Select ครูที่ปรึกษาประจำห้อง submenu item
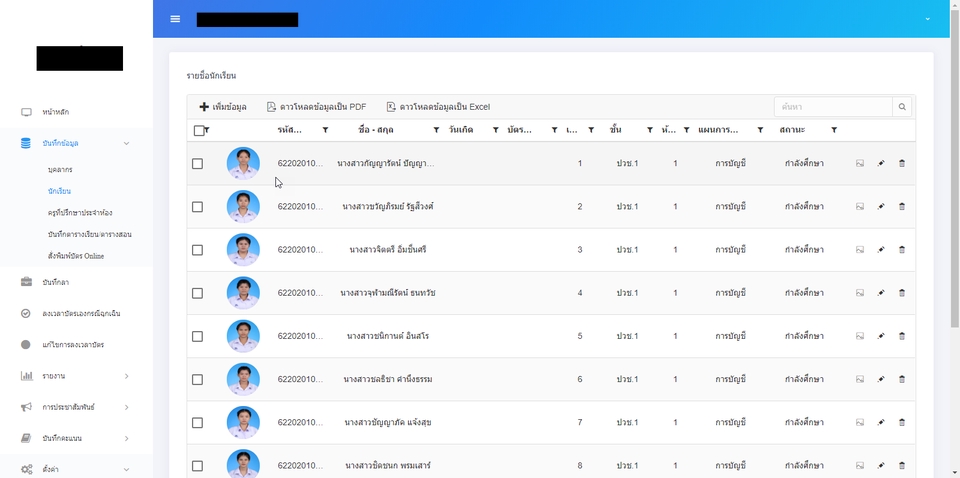Screen dimensions: 960x478 [x=80, y=212]
